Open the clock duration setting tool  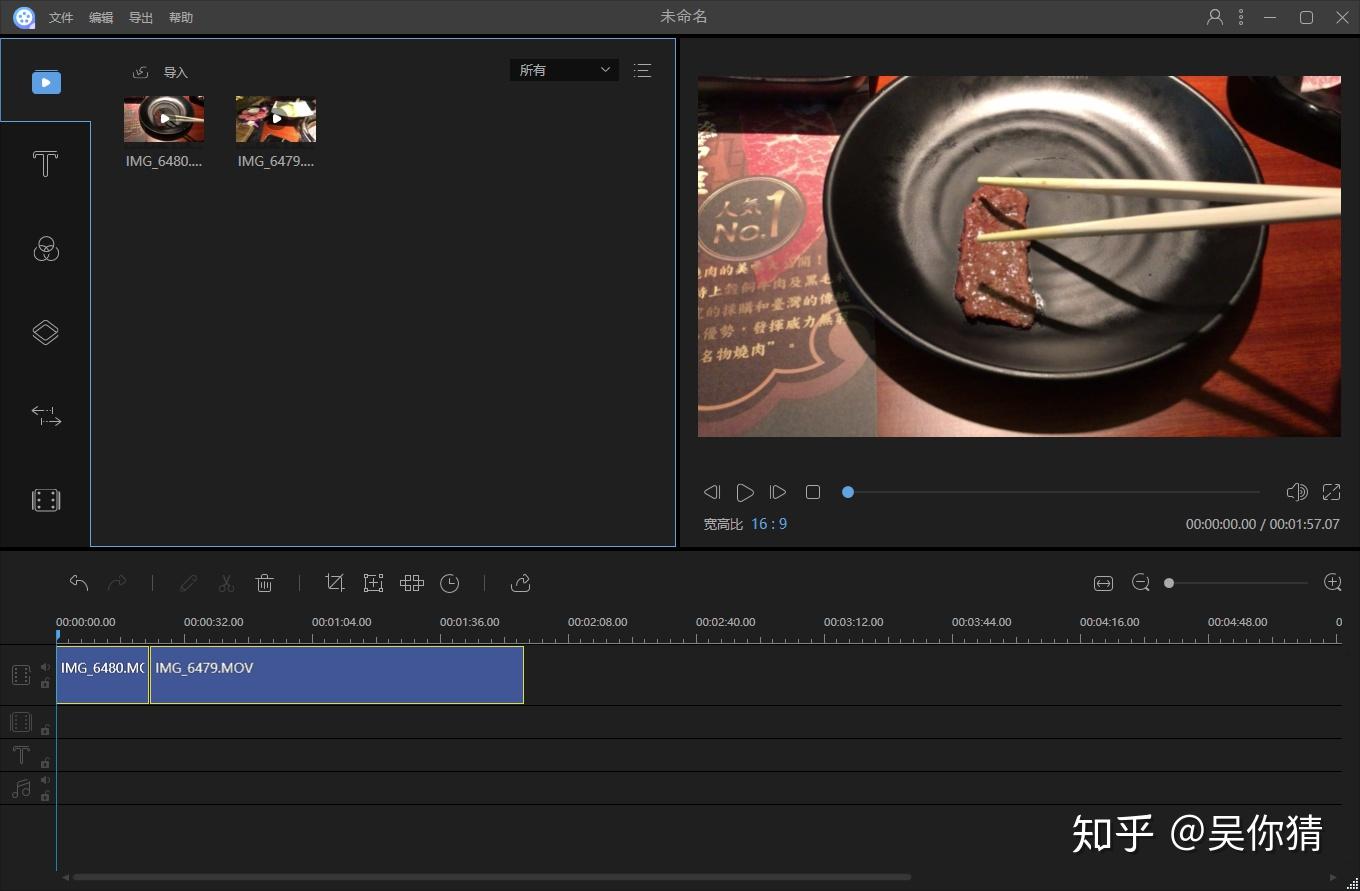click(x=450, y=583)
